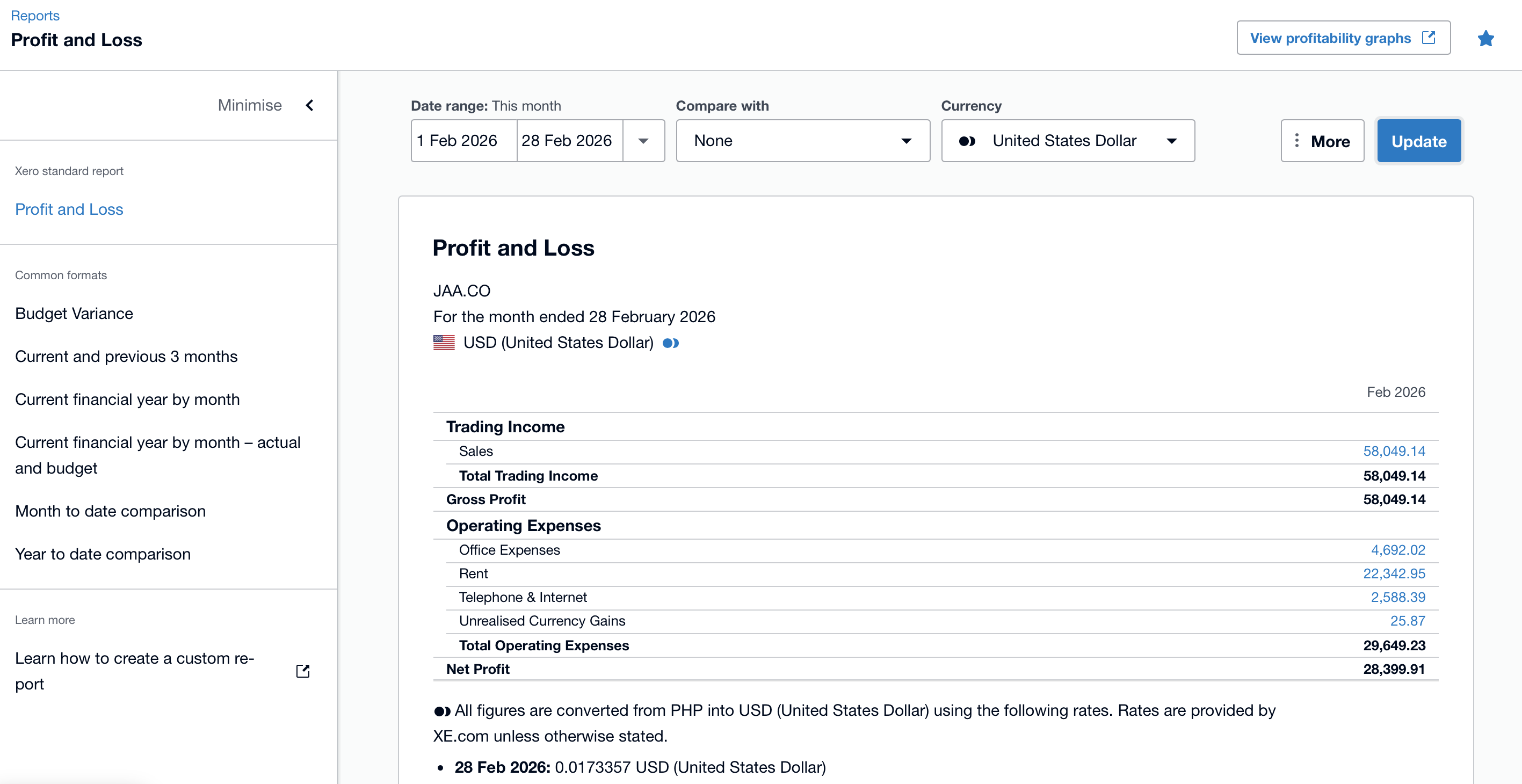Click the favourite star icon

click(x=1485, y=39)
